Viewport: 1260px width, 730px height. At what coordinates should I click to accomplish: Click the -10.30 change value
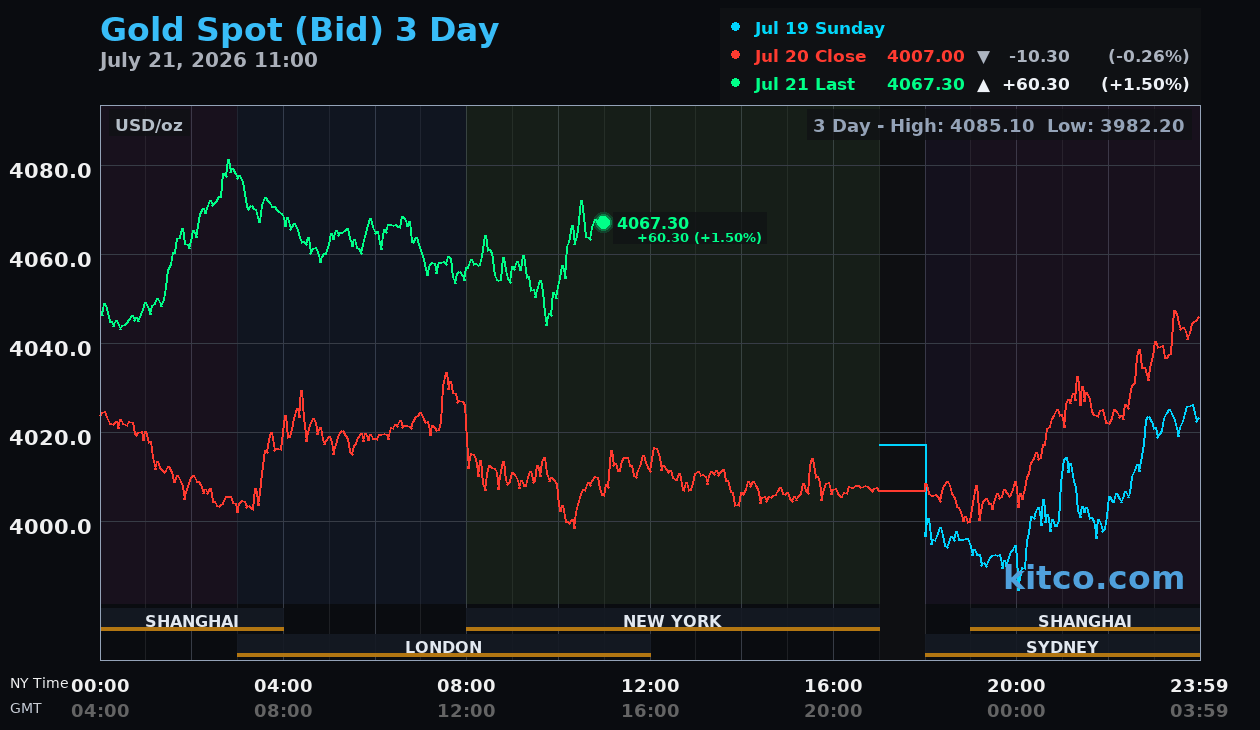coord(1039,57)
